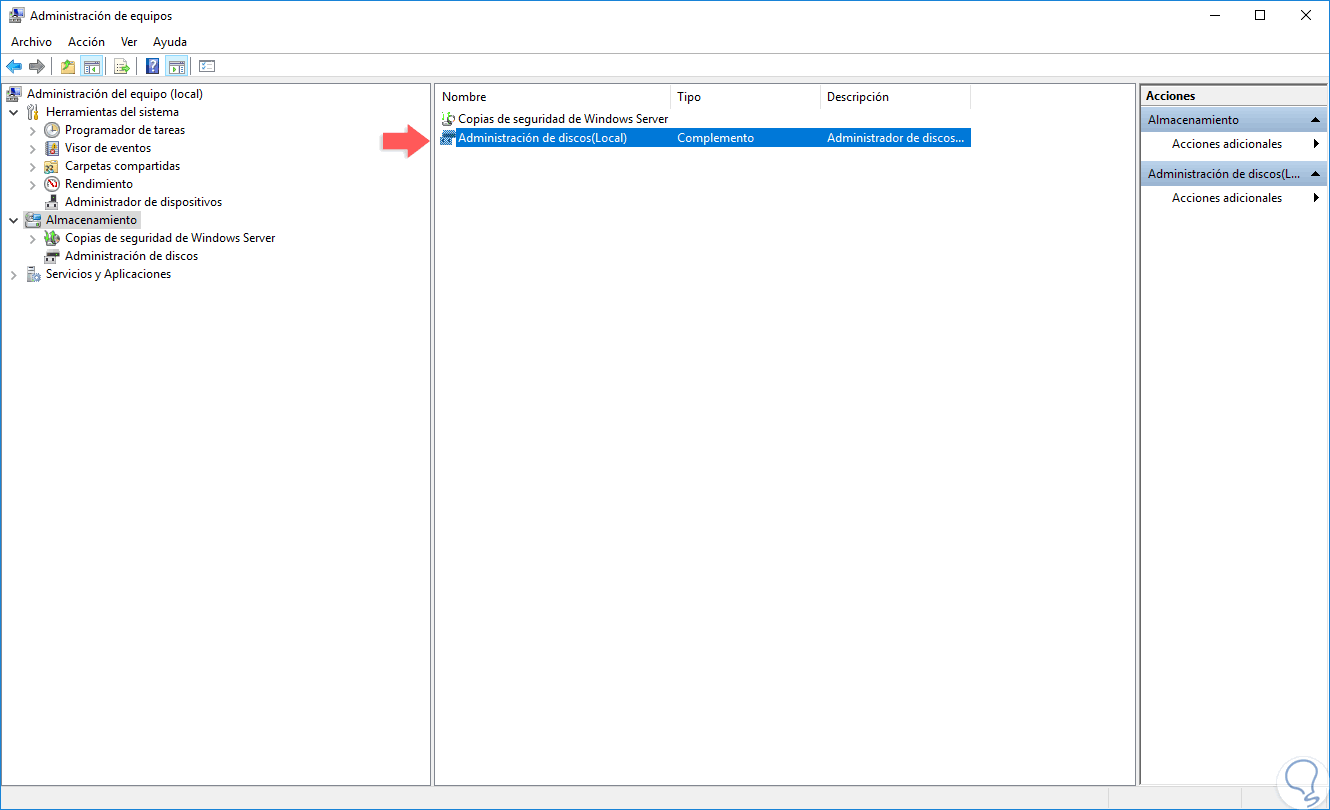Select the Rendimiento gauge icon
1330x810 pixels.
click(52, 184)
